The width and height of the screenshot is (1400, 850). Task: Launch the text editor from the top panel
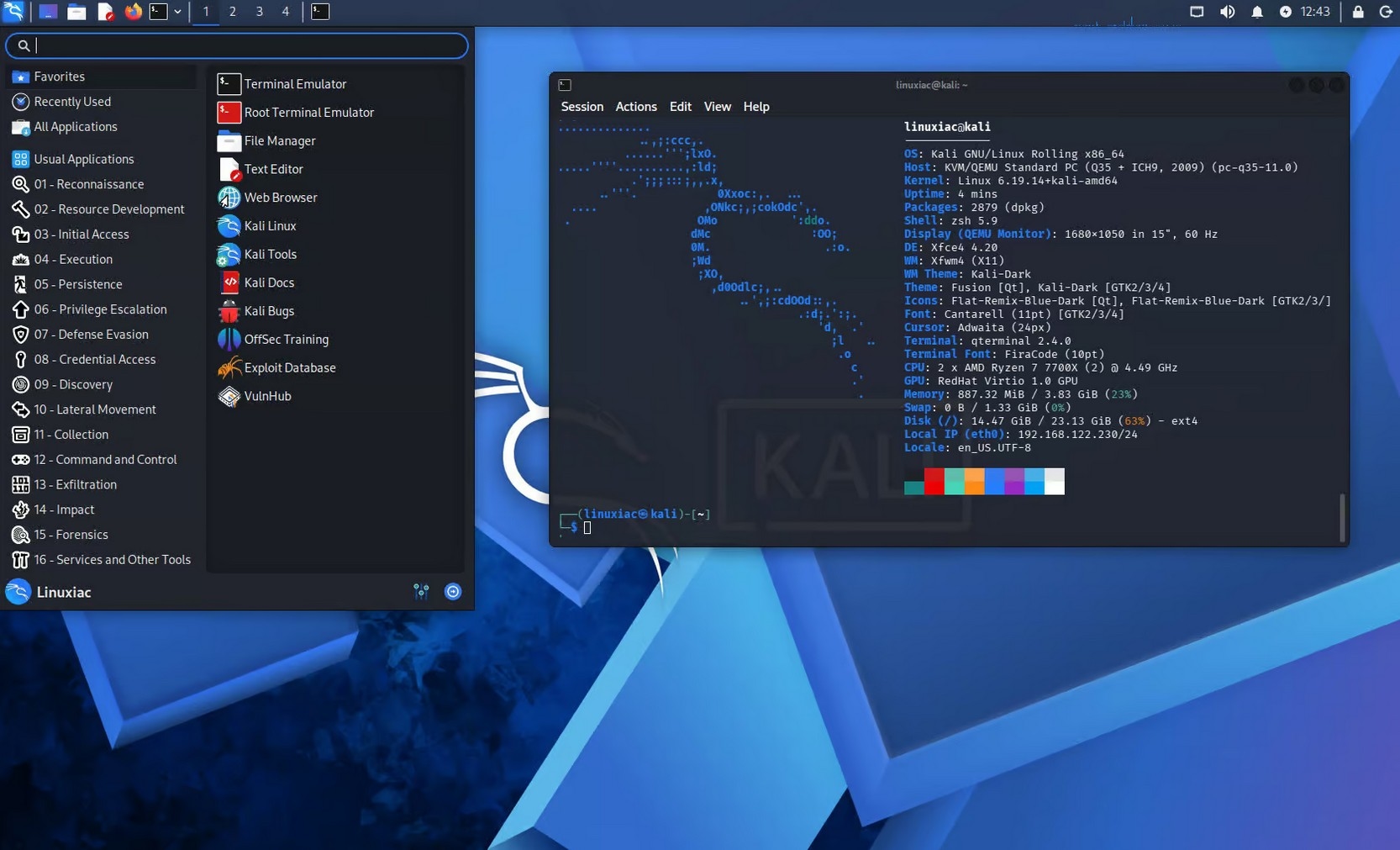[105, 12]
